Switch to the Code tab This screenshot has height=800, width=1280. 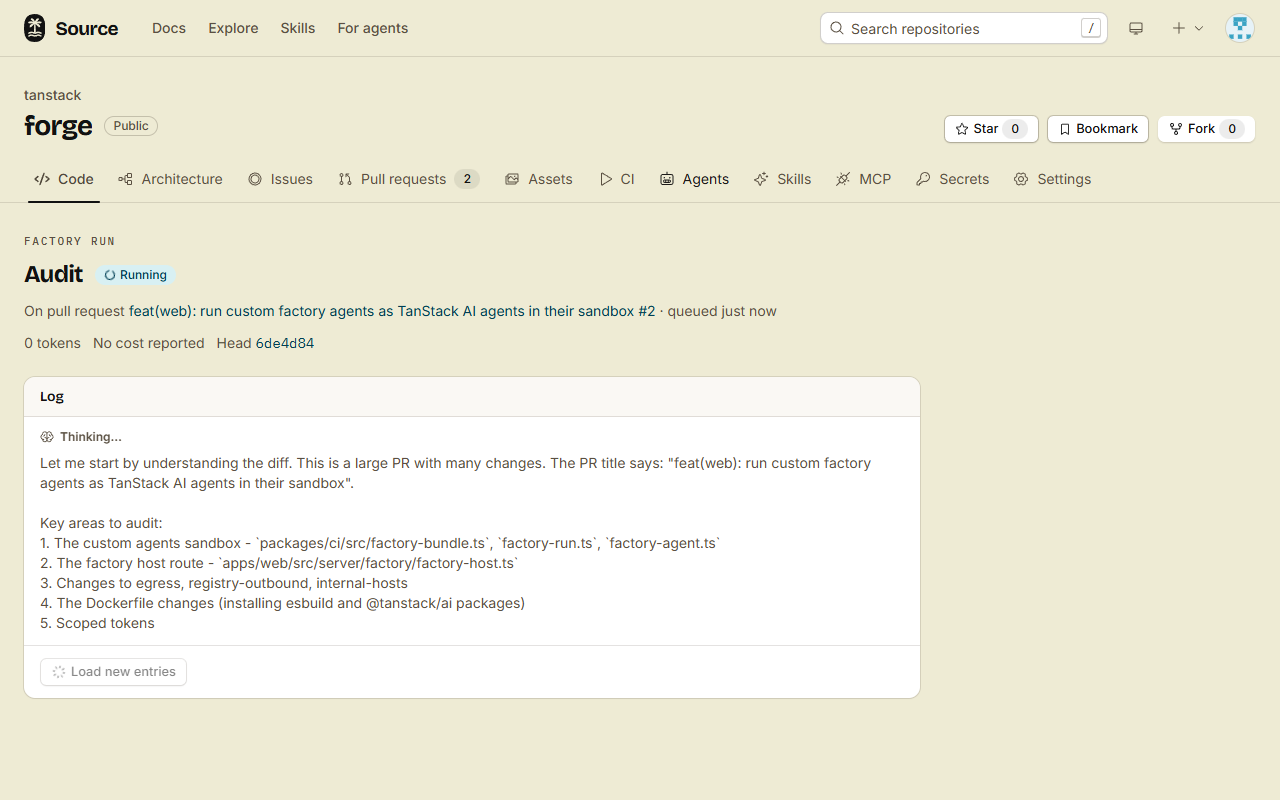[64, 179]
